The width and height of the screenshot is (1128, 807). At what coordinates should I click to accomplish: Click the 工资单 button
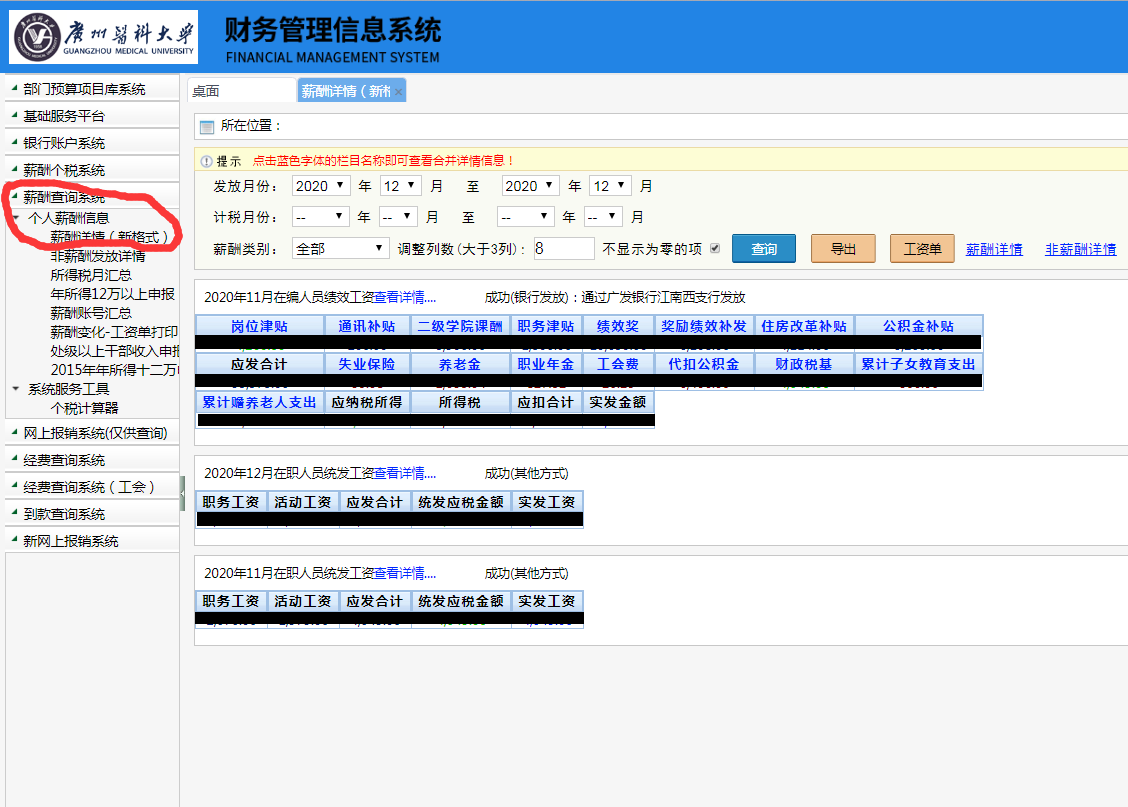point(921,249)
